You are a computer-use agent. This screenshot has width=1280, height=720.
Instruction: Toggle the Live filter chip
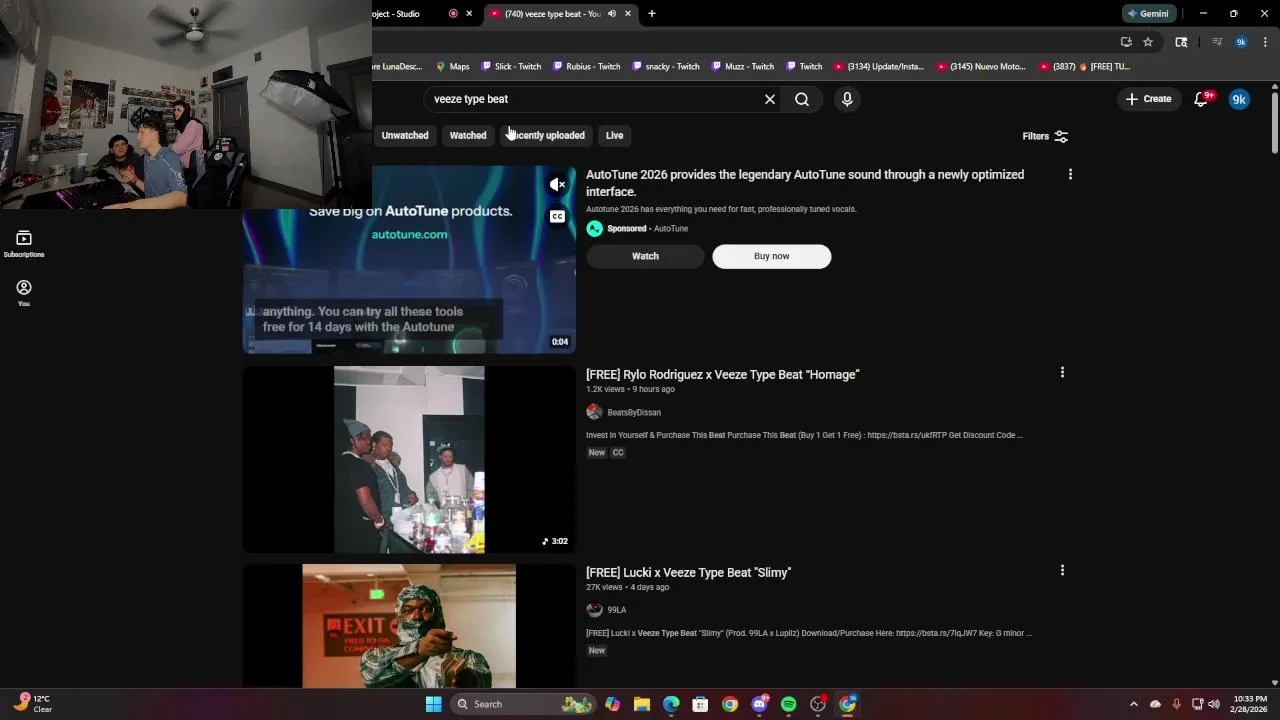(614, 135)
